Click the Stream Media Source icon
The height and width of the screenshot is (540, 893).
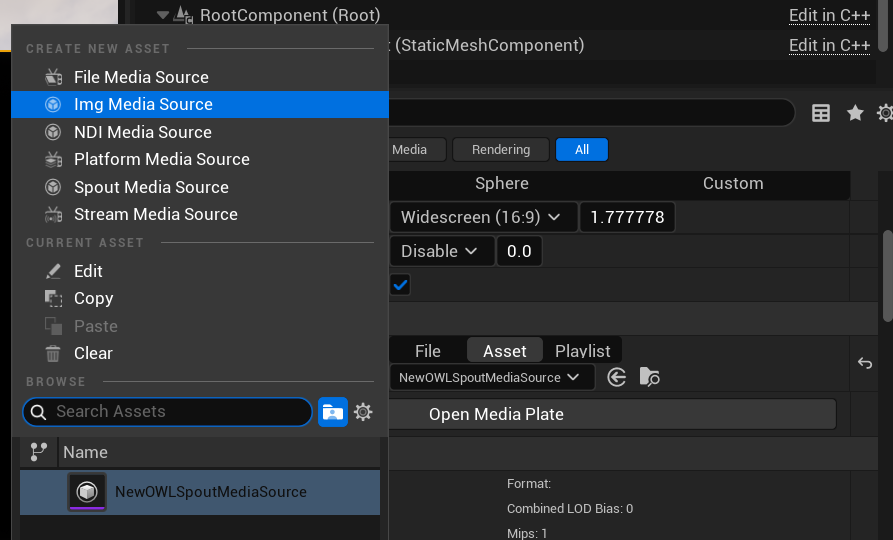pos(54,214)
